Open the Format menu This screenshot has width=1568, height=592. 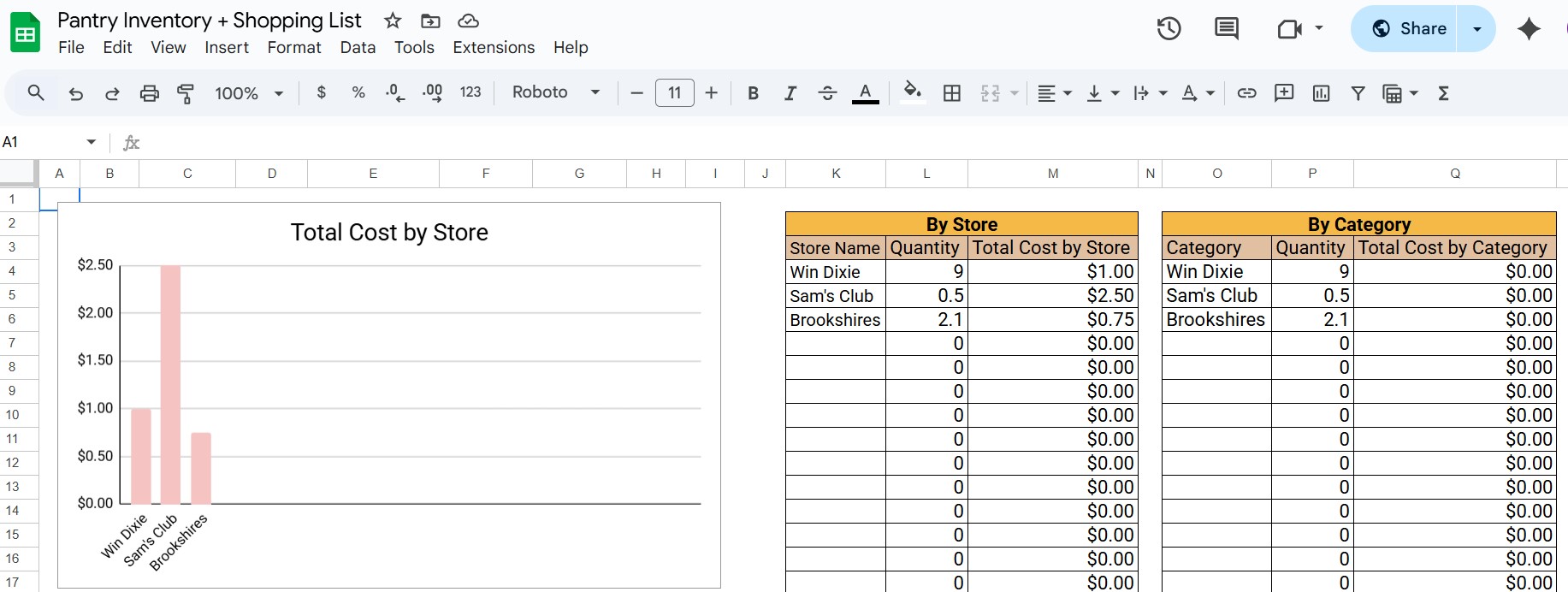coord(293,48)
